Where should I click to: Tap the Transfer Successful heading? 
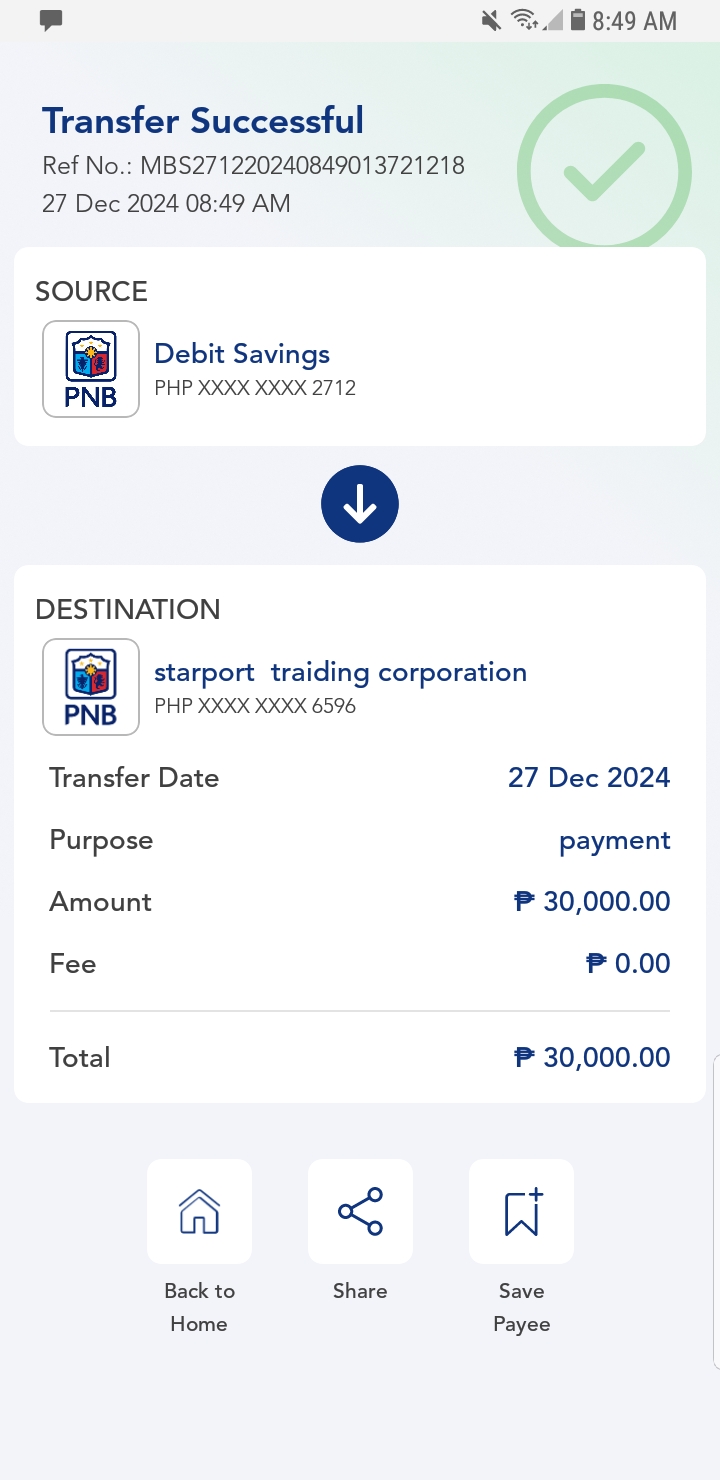tap(203, 121)
